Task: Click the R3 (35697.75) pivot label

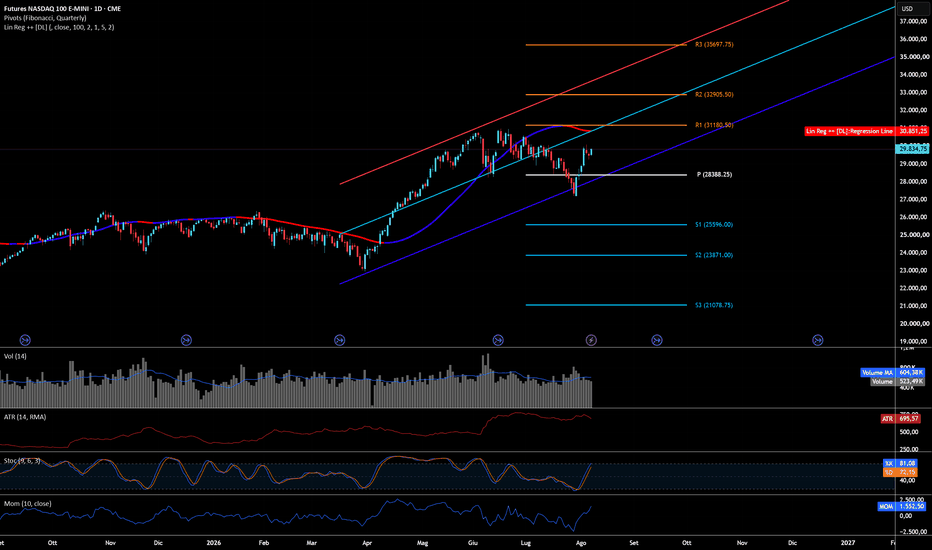Action: [x=714, y=45]
